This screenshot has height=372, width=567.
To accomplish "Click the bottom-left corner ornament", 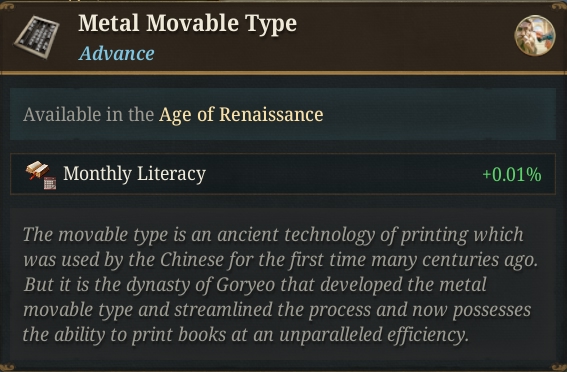I will coord(7,367).
